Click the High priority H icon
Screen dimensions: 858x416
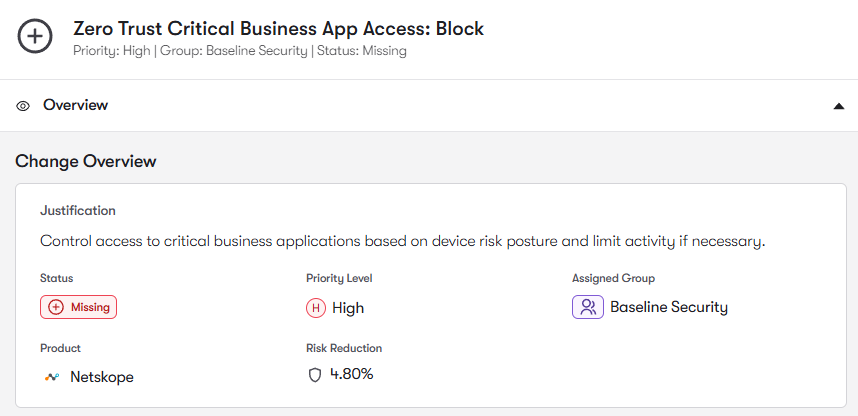point(316,308)
